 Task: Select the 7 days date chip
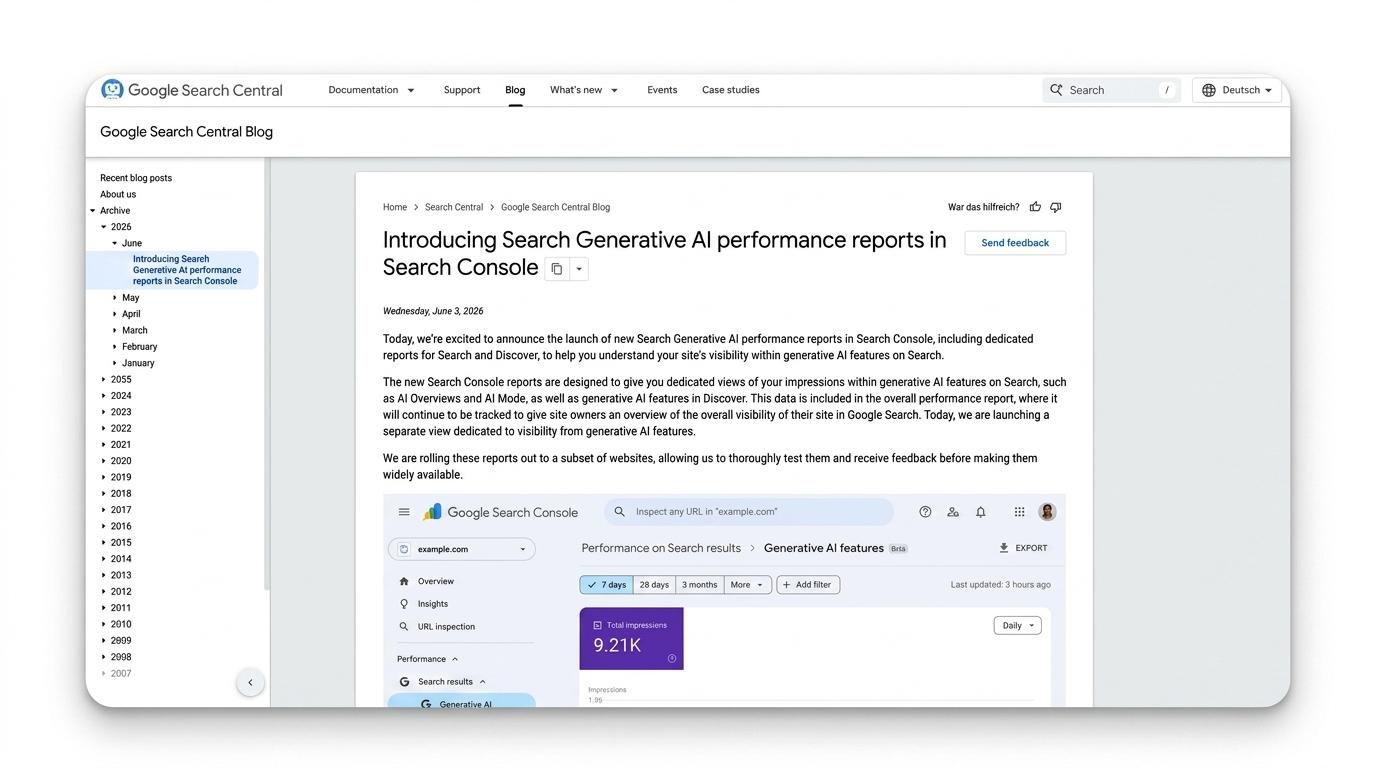pos(607,585)
